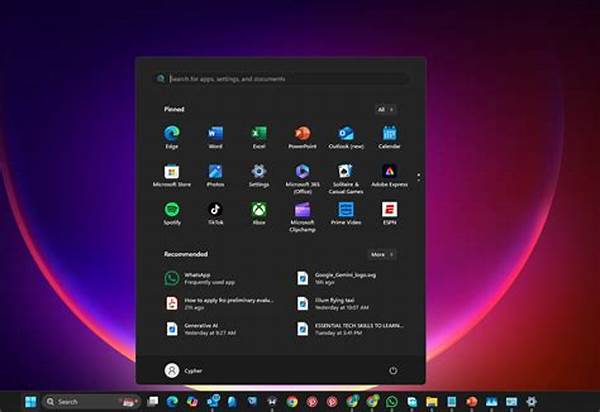
Task: Open ESSENTIAL TECH SKILLS TO LEARN file
Action: [352, 329]
